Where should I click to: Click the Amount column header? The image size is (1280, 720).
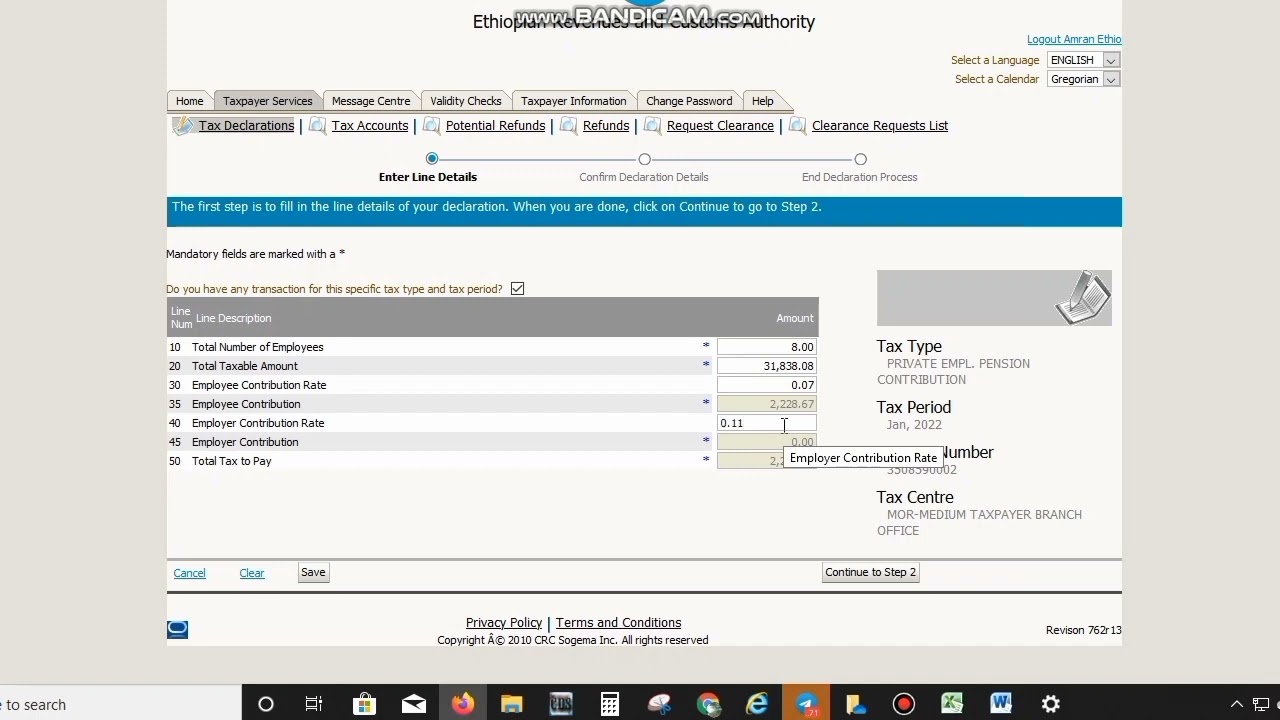pyautogui.click(x=795, y=318)
